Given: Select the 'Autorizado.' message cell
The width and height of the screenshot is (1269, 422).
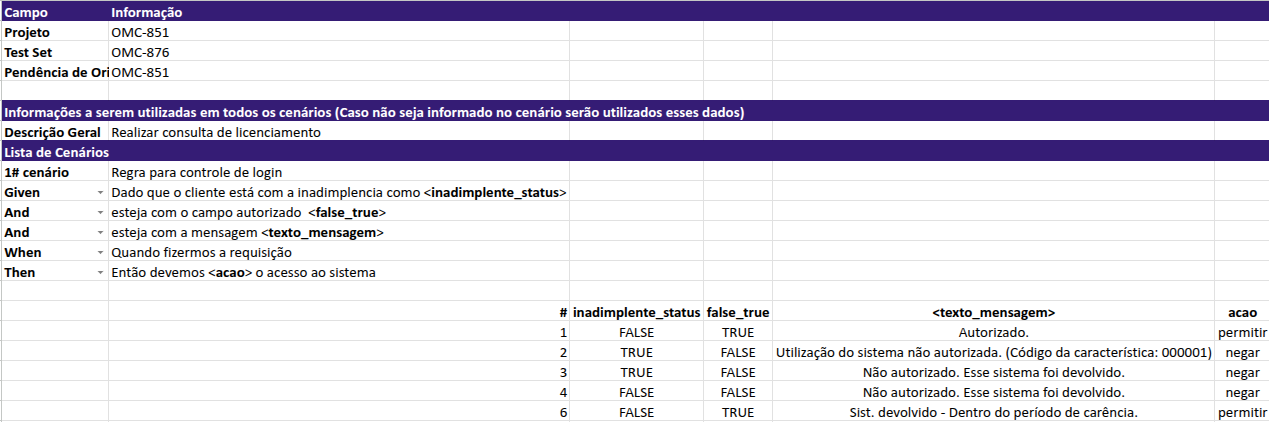Looking at the screenshot, I should point(993,332).
